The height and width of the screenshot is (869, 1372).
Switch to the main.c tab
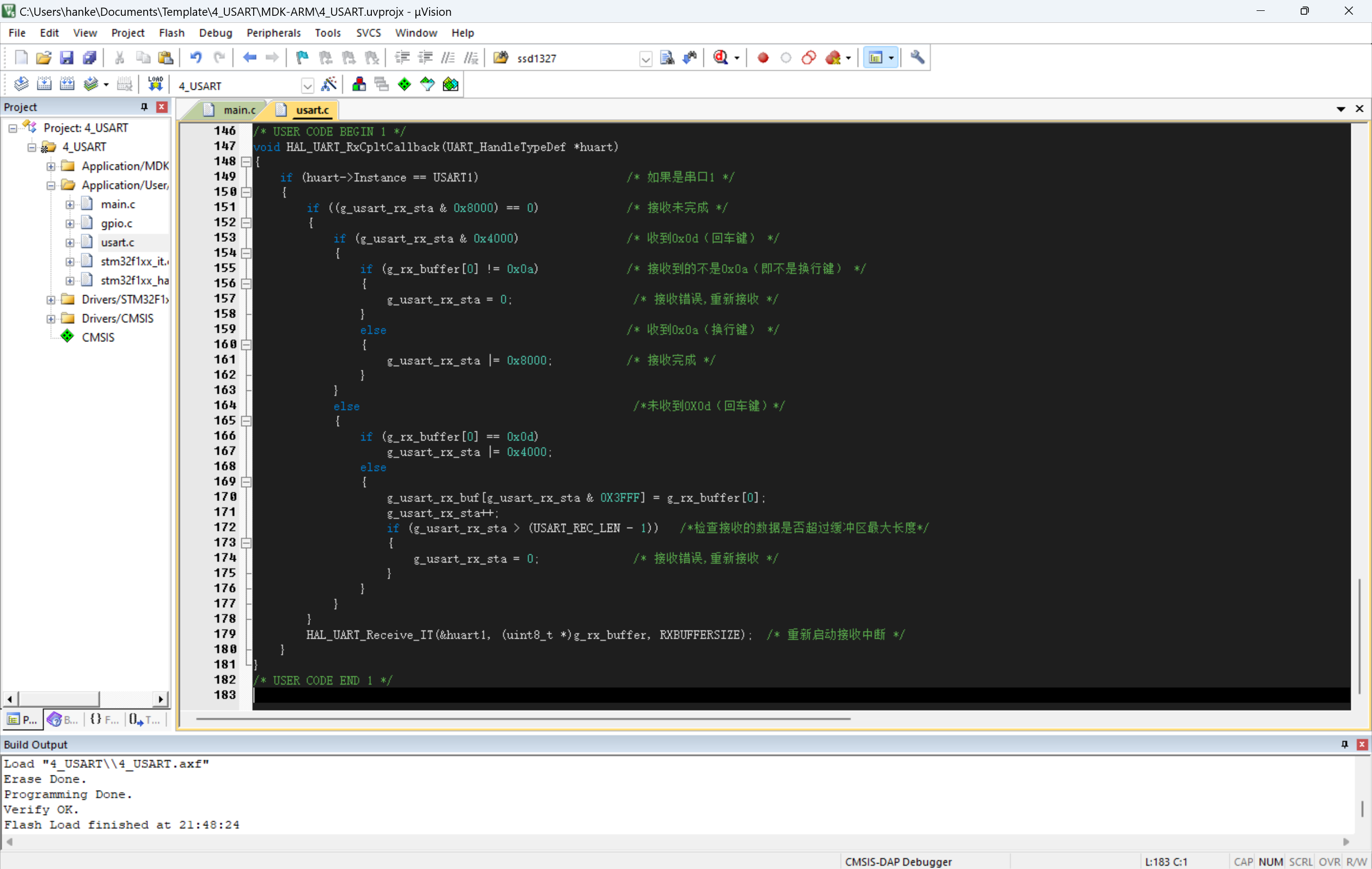[x=238, y=110]
